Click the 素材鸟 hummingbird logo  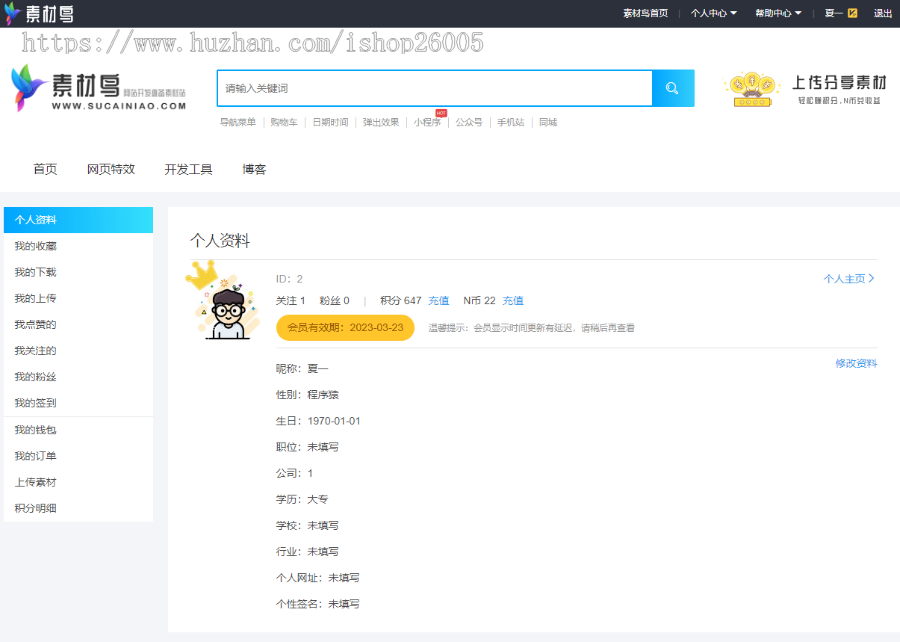(x=98, y=88)
